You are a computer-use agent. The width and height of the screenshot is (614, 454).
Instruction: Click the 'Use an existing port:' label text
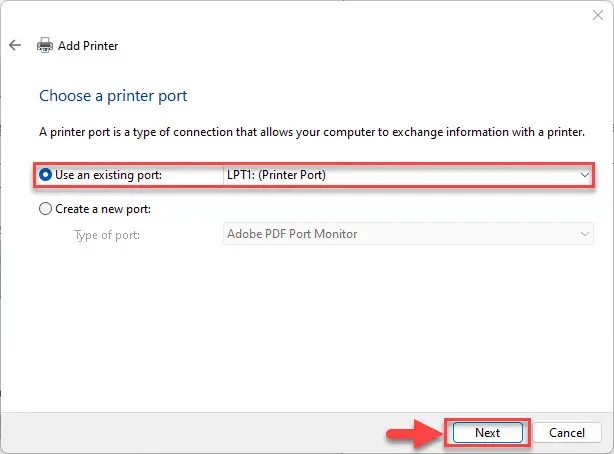[108, 175]
